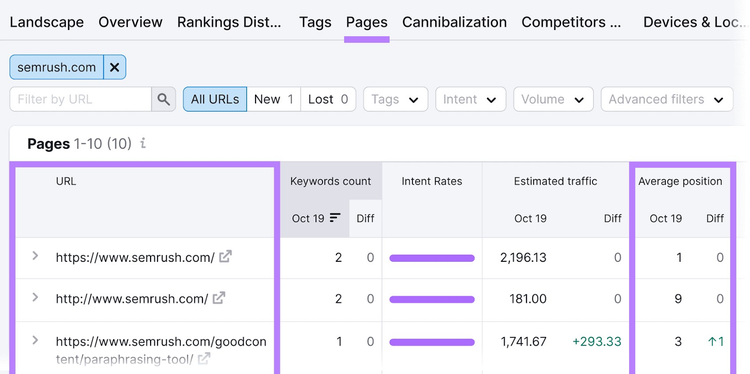750x374 pixels.
Task: Open http://www.semrush.com/ external link icon
Action: 219,298
